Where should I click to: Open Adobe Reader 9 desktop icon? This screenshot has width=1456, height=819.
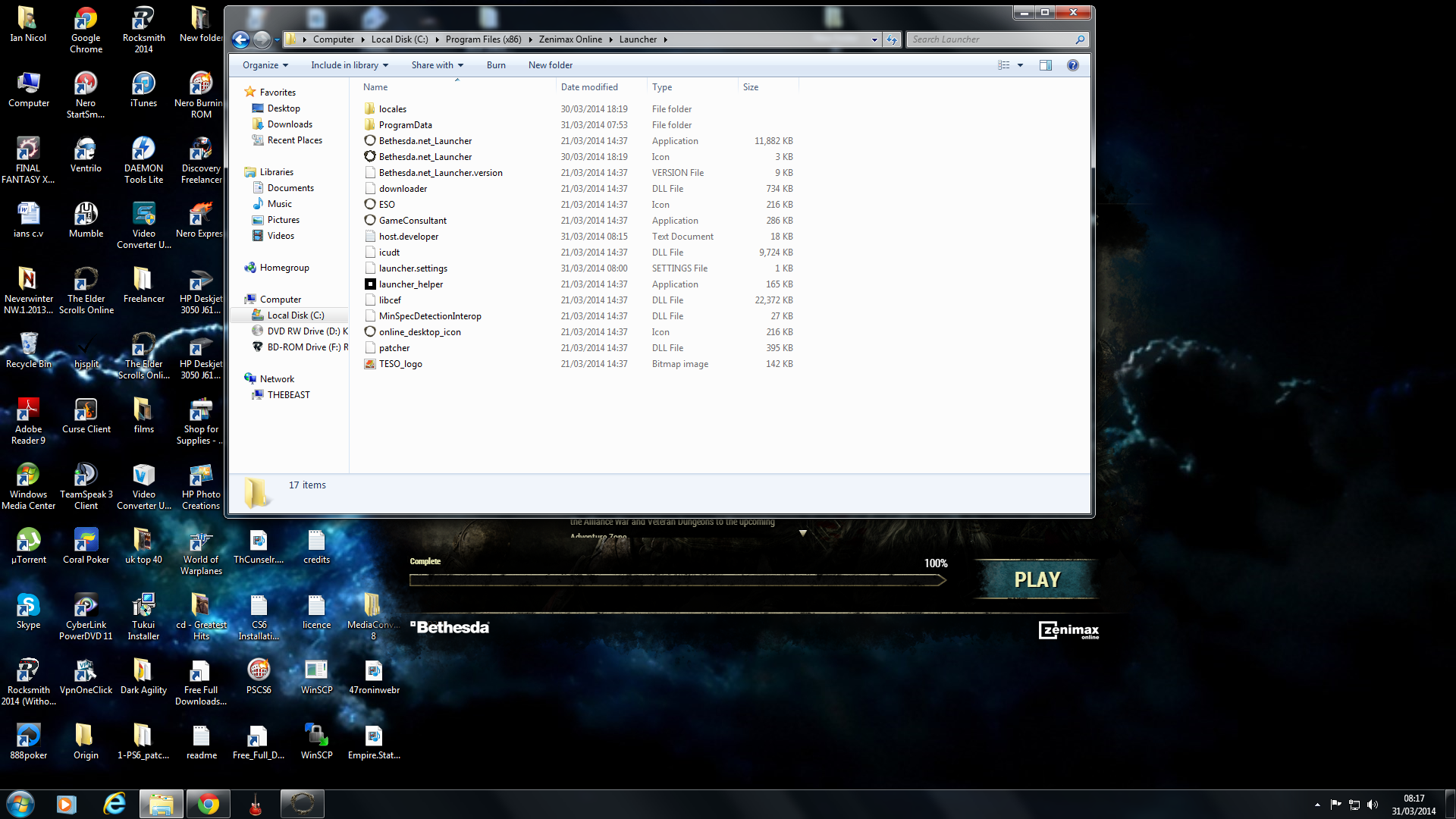click(29, 421)
